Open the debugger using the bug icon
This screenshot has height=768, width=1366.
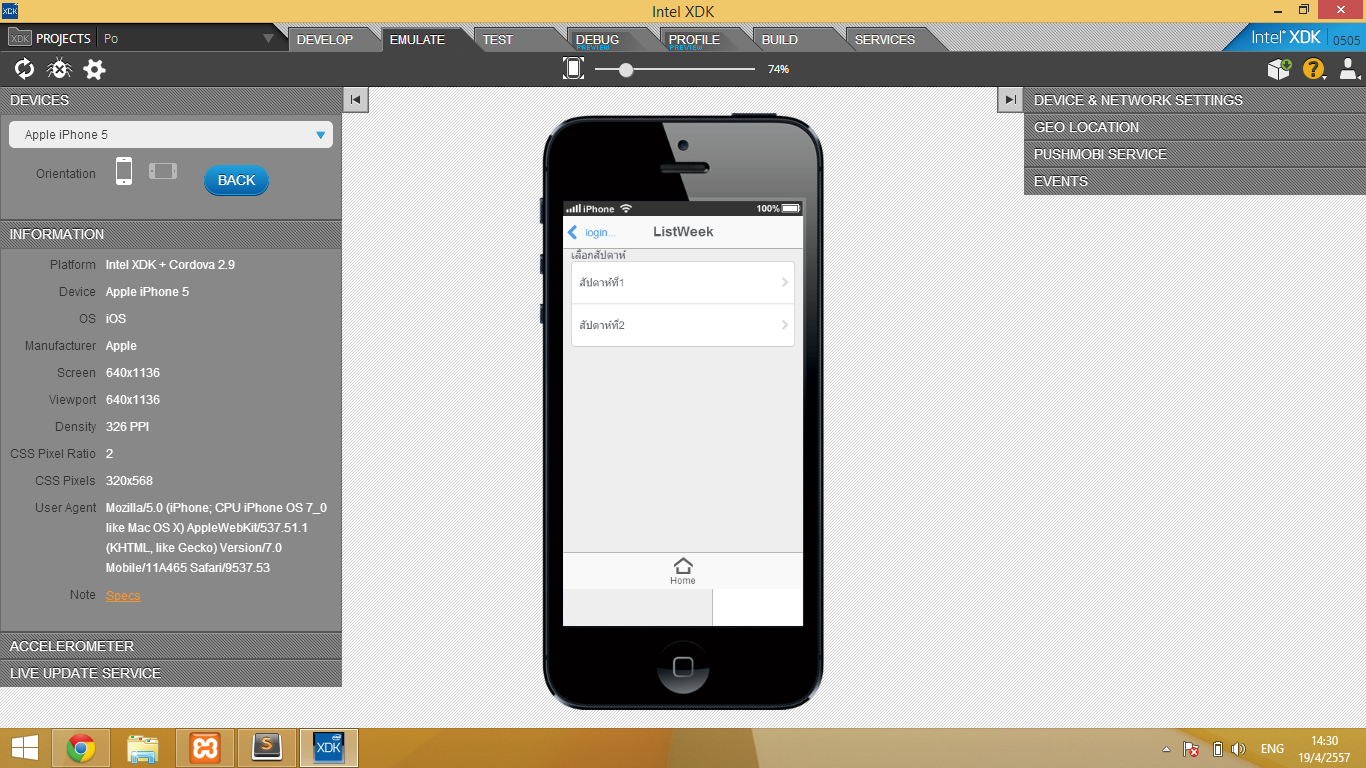pos(59,69)
